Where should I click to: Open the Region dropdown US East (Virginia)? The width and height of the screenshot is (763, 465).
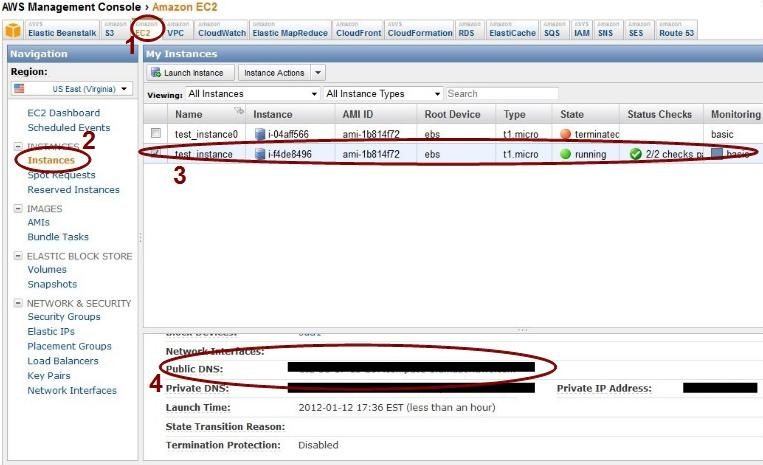pyautogui.click(x=72, y=89)
